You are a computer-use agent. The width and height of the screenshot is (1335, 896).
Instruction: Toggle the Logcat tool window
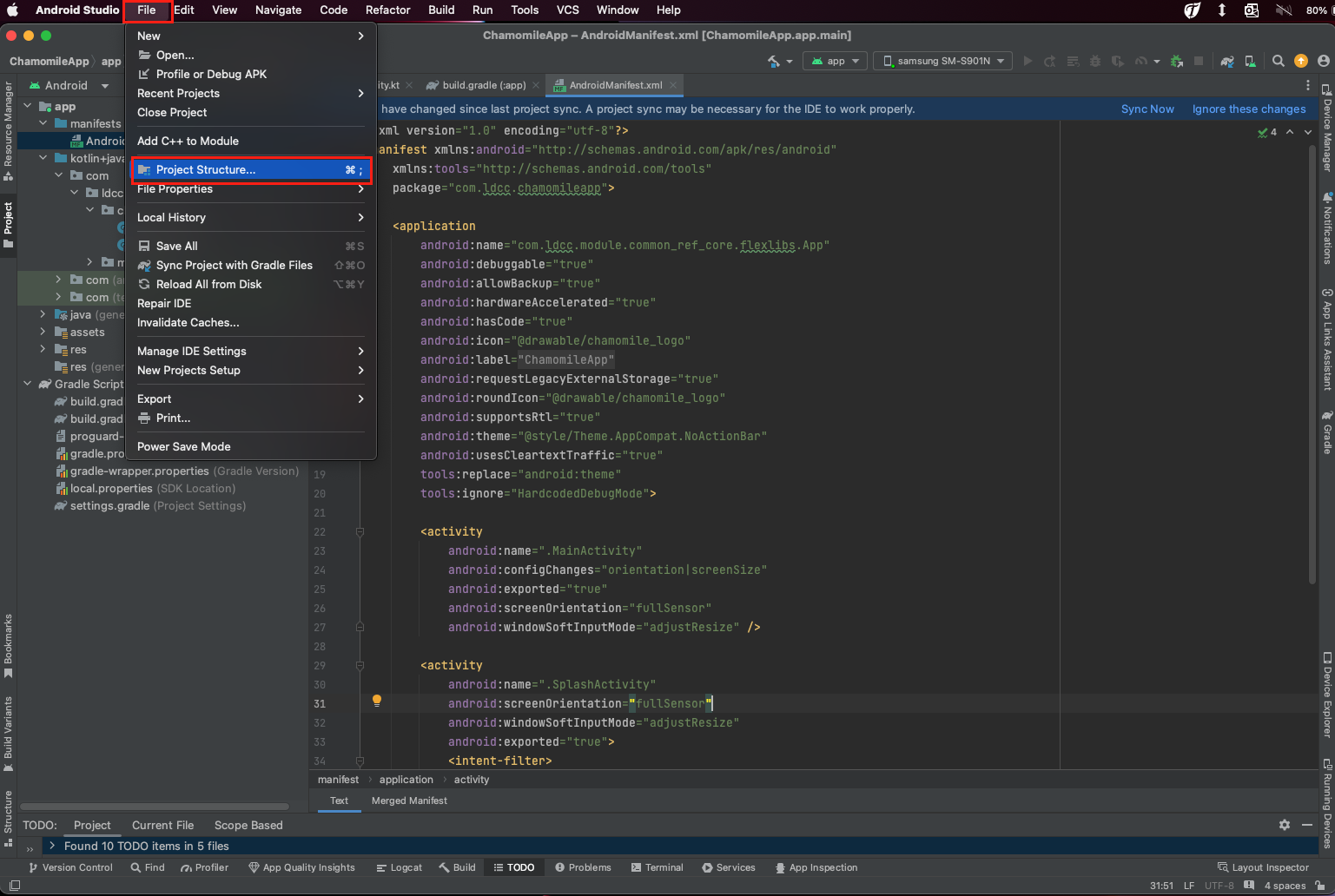tap(399, 867)
